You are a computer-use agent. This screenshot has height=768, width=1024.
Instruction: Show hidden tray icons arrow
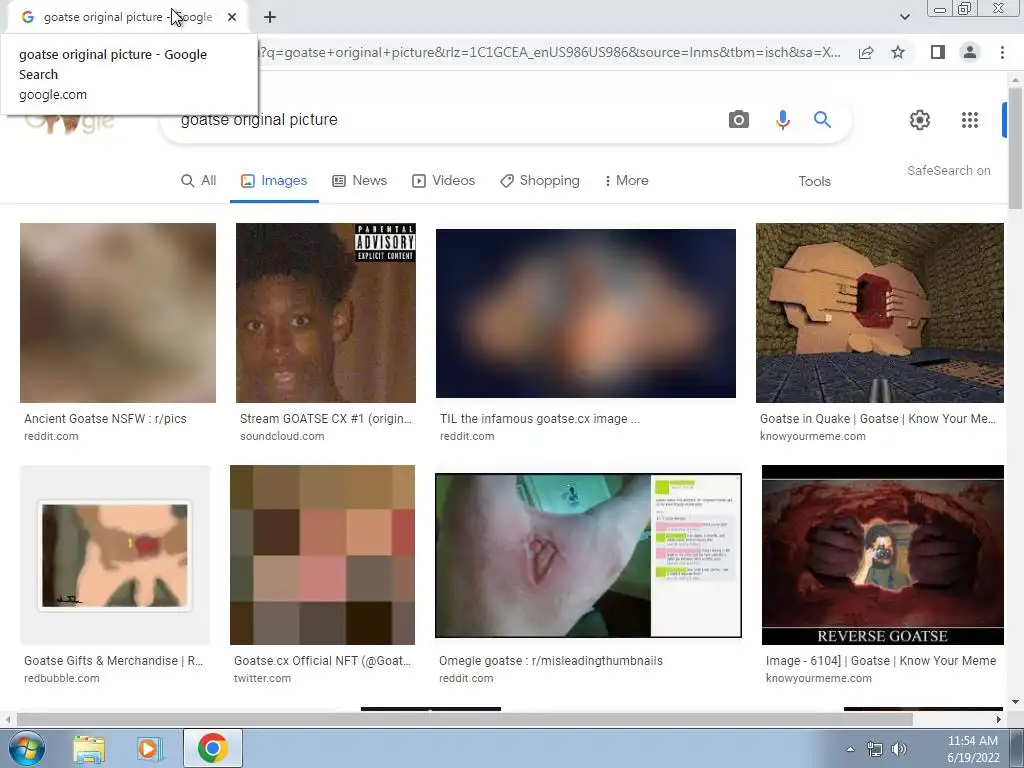[850, 749]
